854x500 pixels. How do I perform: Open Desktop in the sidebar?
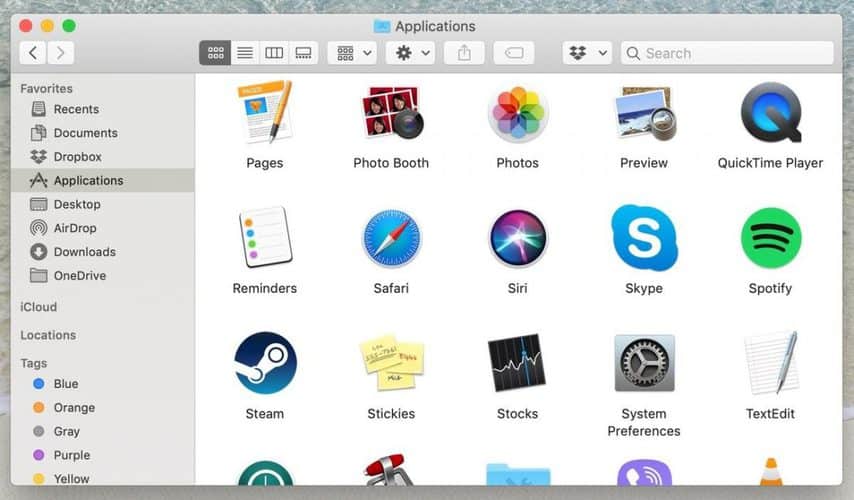(x=102, y=204)
